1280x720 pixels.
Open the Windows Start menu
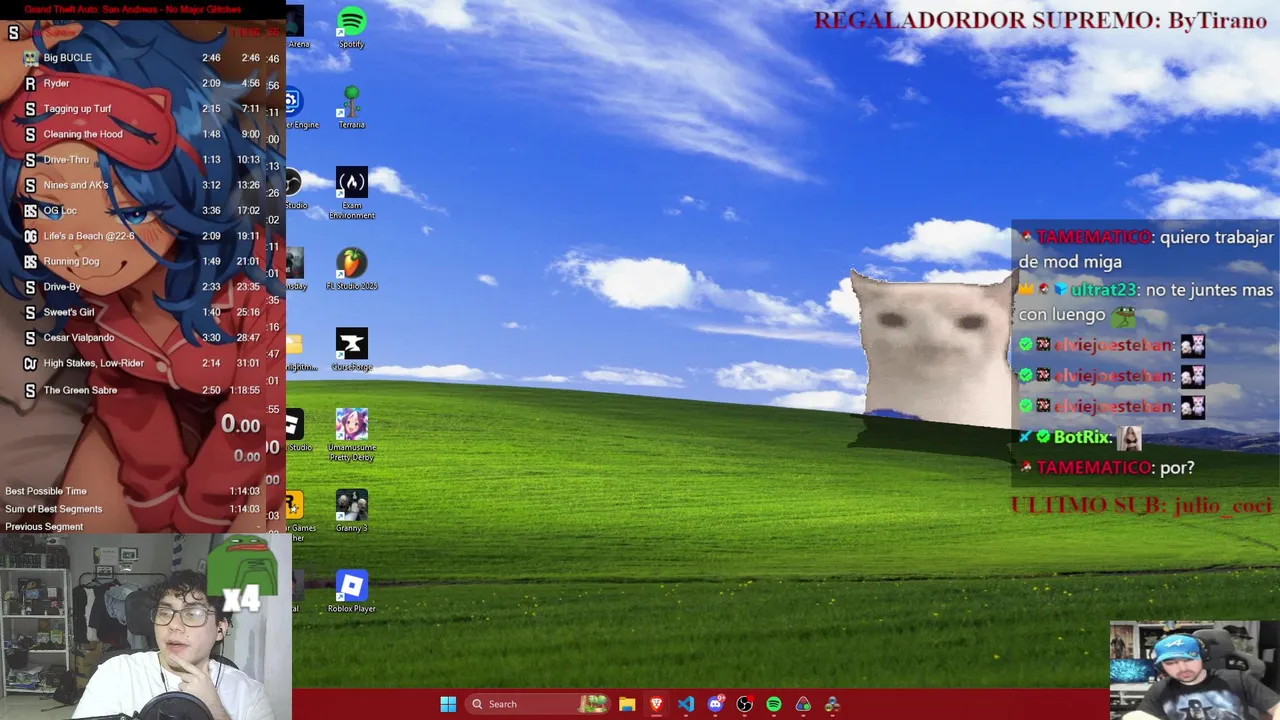coord(448,704)
